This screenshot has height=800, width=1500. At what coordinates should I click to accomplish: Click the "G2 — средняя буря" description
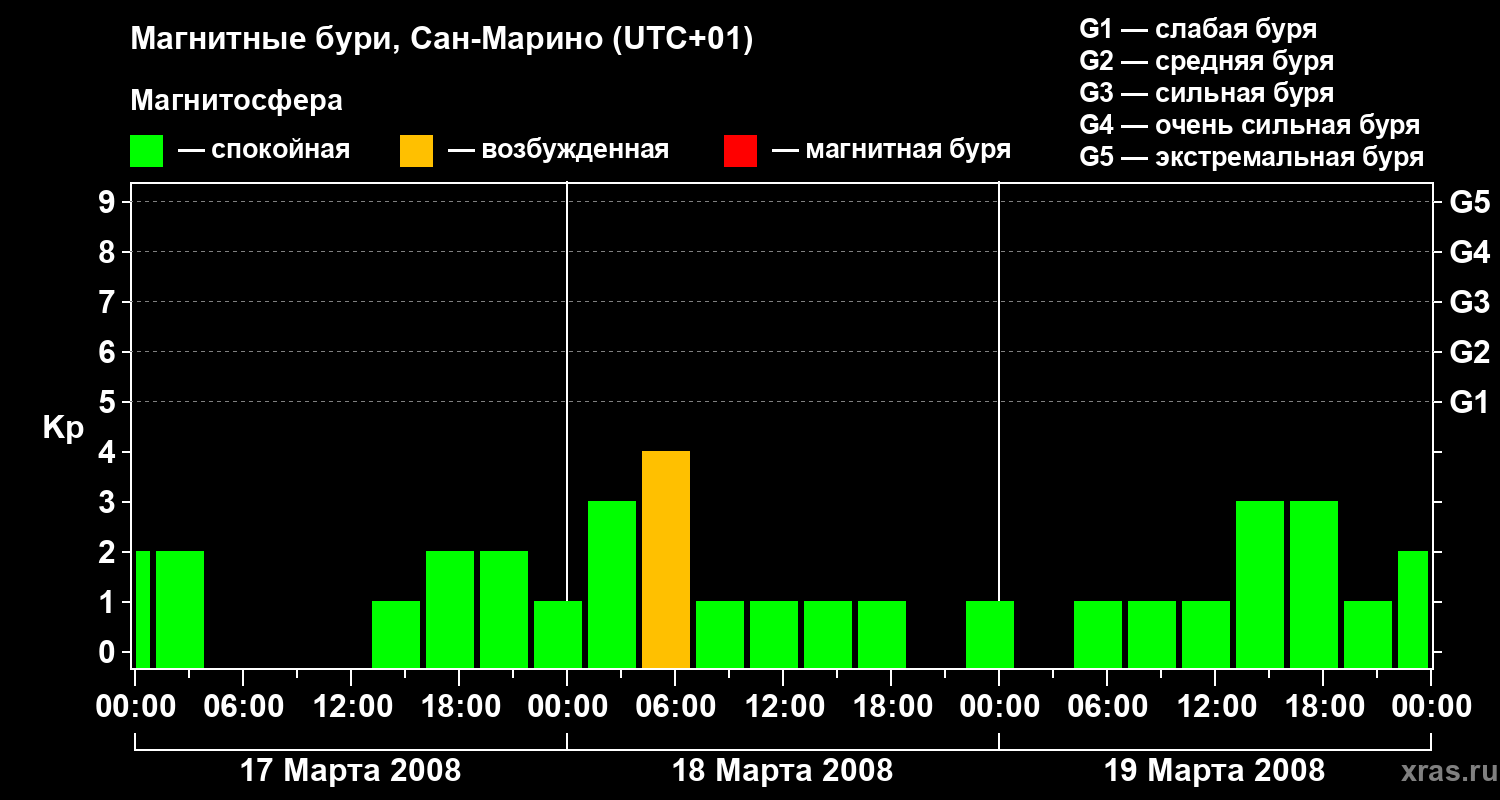tap(1207, 61)
